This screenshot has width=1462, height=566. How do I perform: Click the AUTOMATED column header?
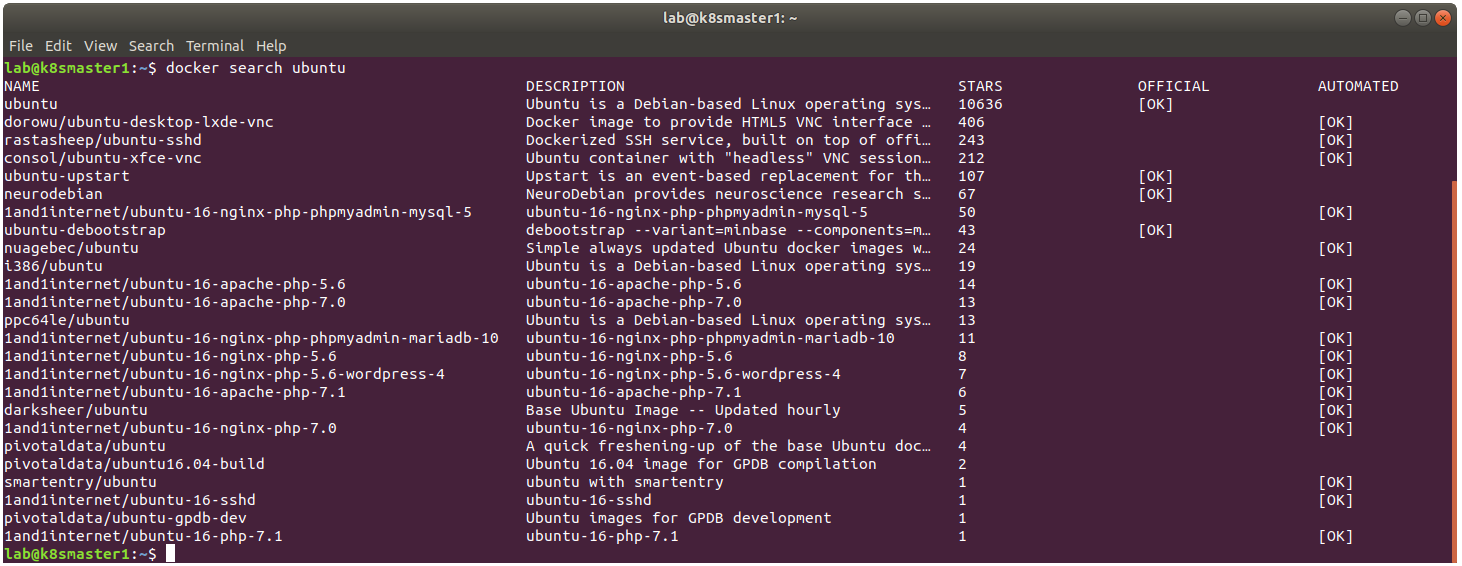pos(1358,86)
